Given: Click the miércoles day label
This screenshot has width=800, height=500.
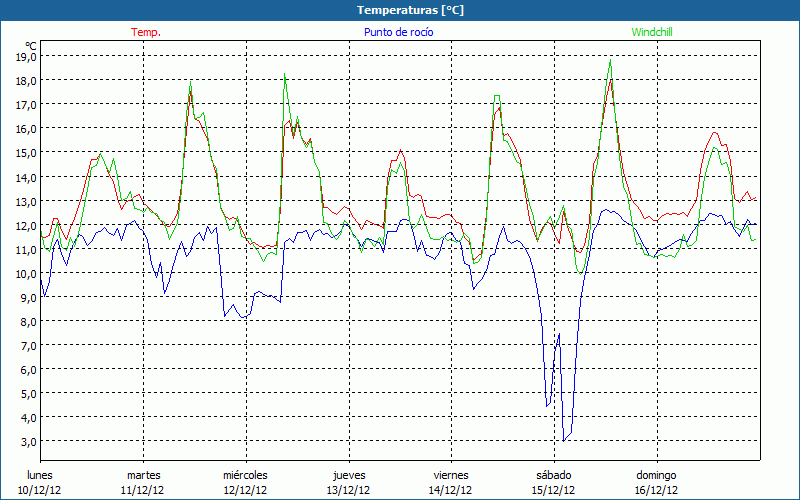Looking at the screenshot, I should [x=245, y=475].
